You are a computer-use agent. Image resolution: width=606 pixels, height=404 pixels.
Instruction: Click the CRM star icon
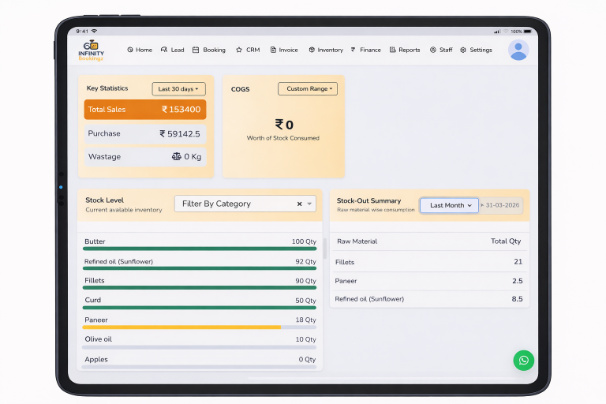[239, 50]
